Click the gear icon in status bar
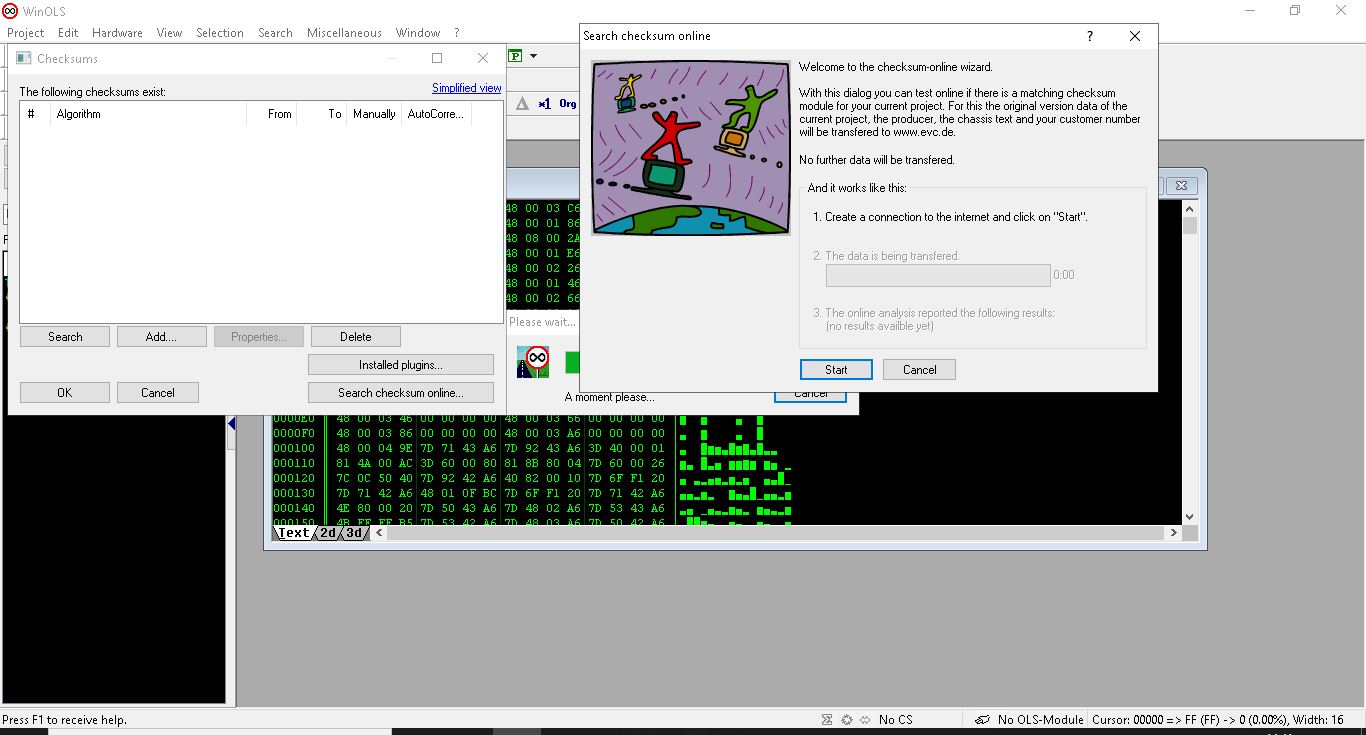The width and height of the screenshot is (1366, 735). click(846, 720)
